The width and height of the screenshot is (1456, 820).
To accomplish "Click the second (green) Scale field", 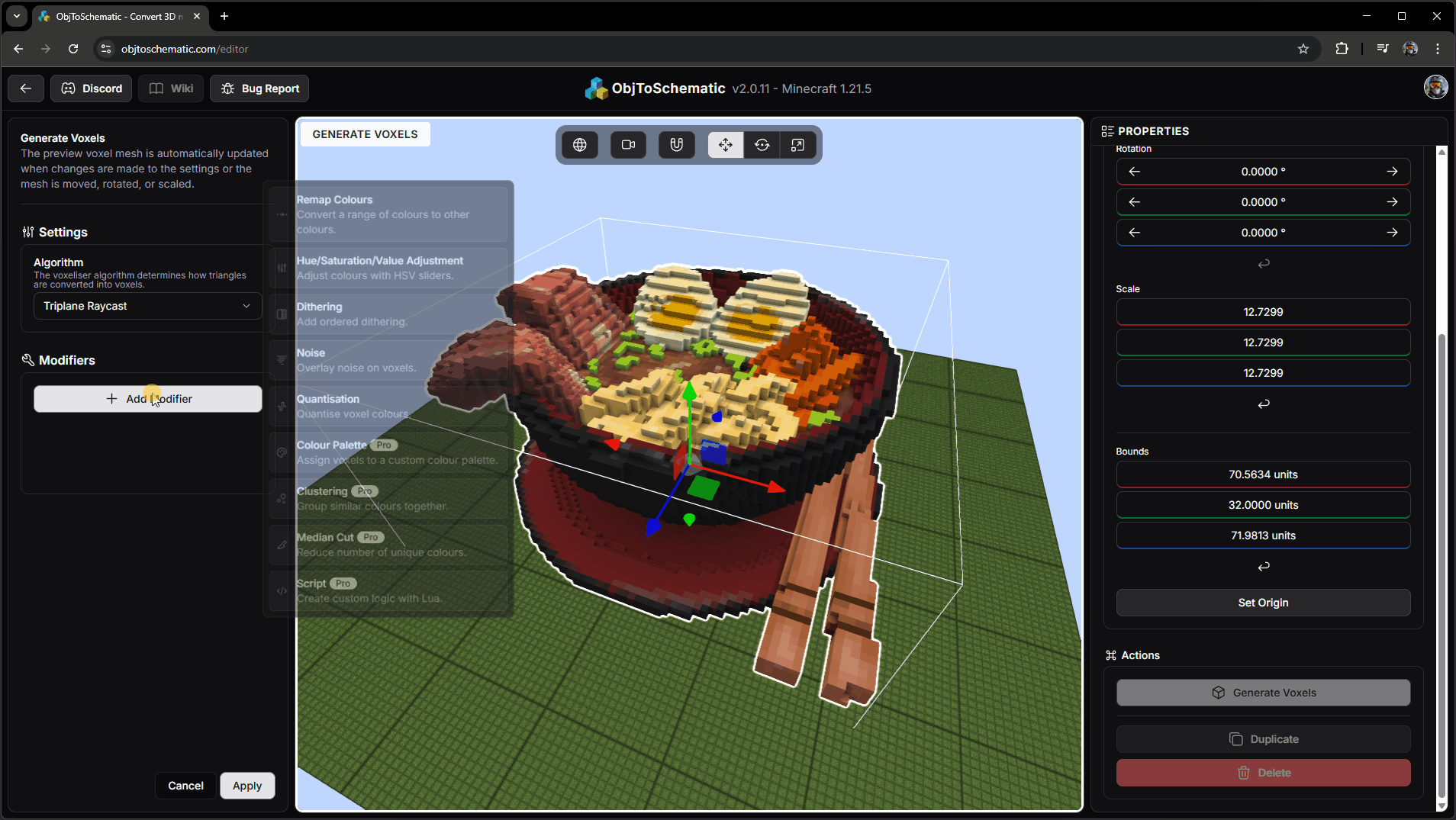I will (1263, 342).
